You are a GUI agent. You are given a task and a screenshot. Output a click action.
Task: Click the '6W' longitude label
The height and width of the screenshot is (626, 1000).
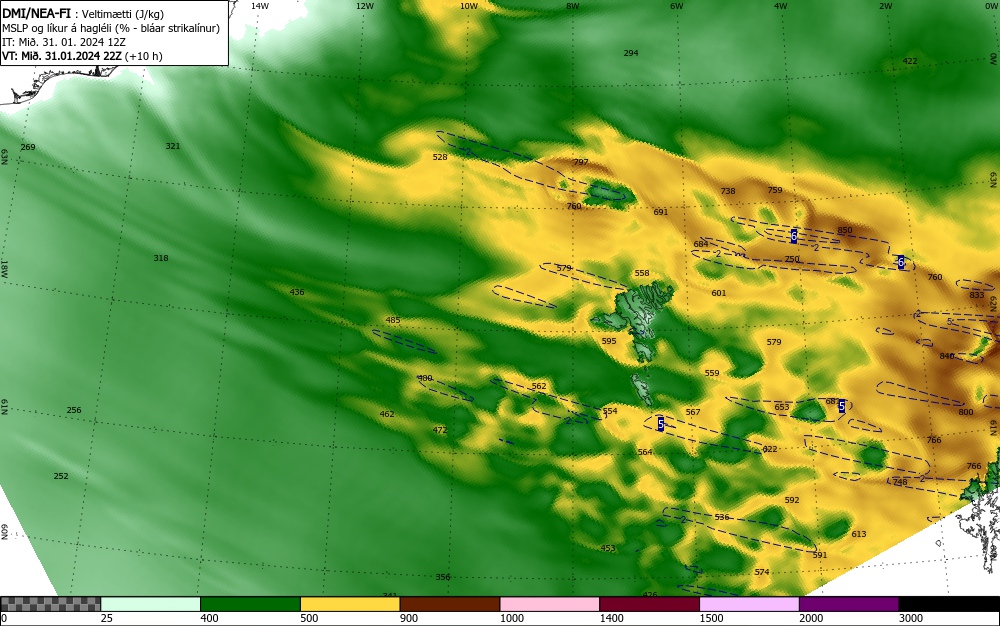pyautogui.click(x=677, y=6)
